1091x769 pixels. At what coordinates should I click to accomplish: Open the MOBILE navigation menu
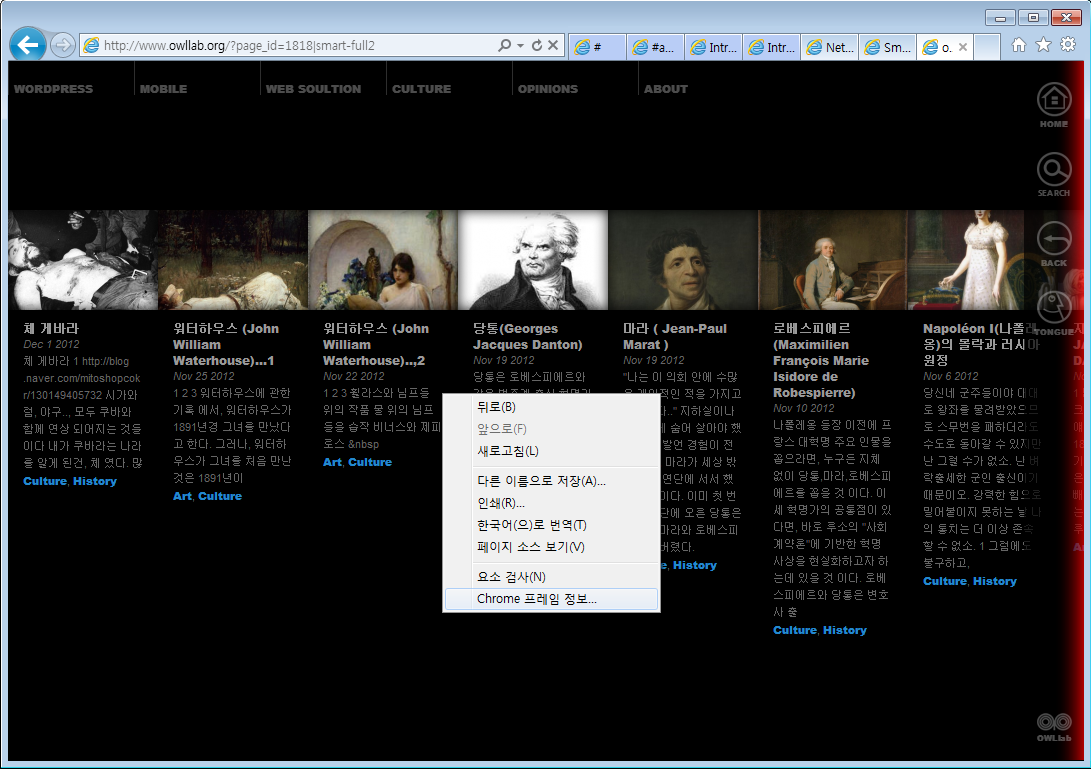tap(164, 89)
